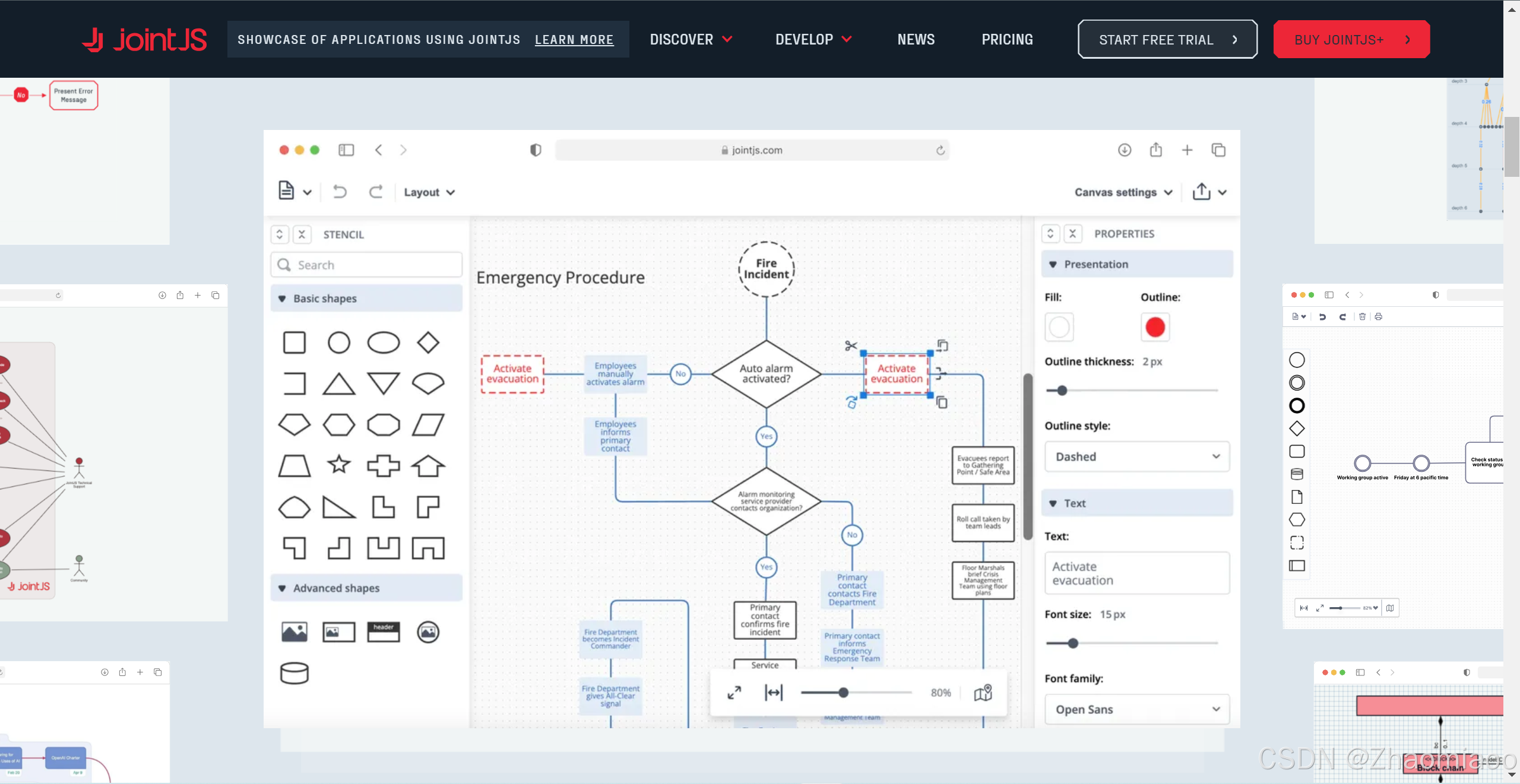
Task: Select the cylinder shape in Advanced shapes
Action: point(294,673)
